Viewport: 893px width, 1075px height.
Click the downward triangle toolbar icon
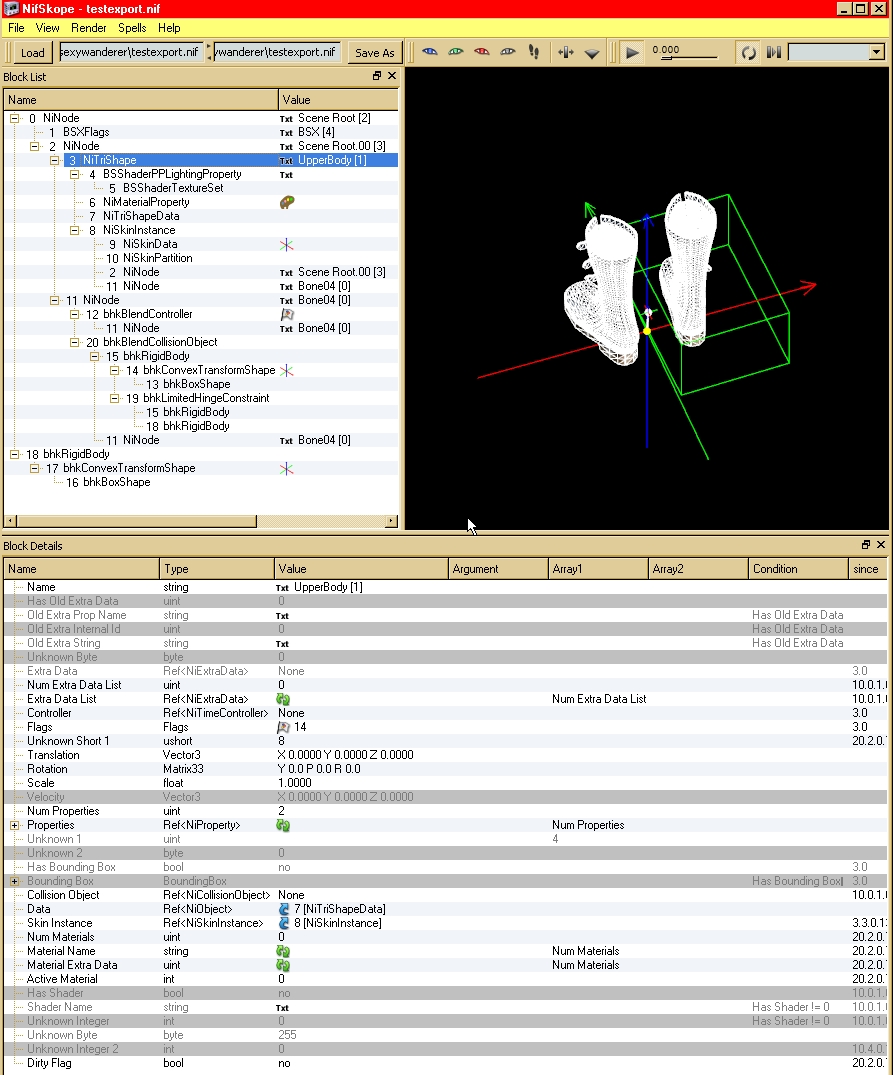[x=591, y=53]
